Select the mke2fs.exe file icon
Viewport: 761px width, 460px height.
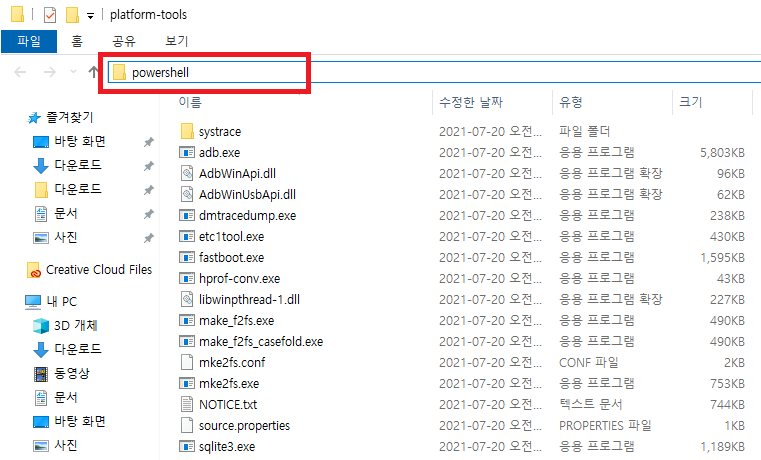[x=187, y=383]
